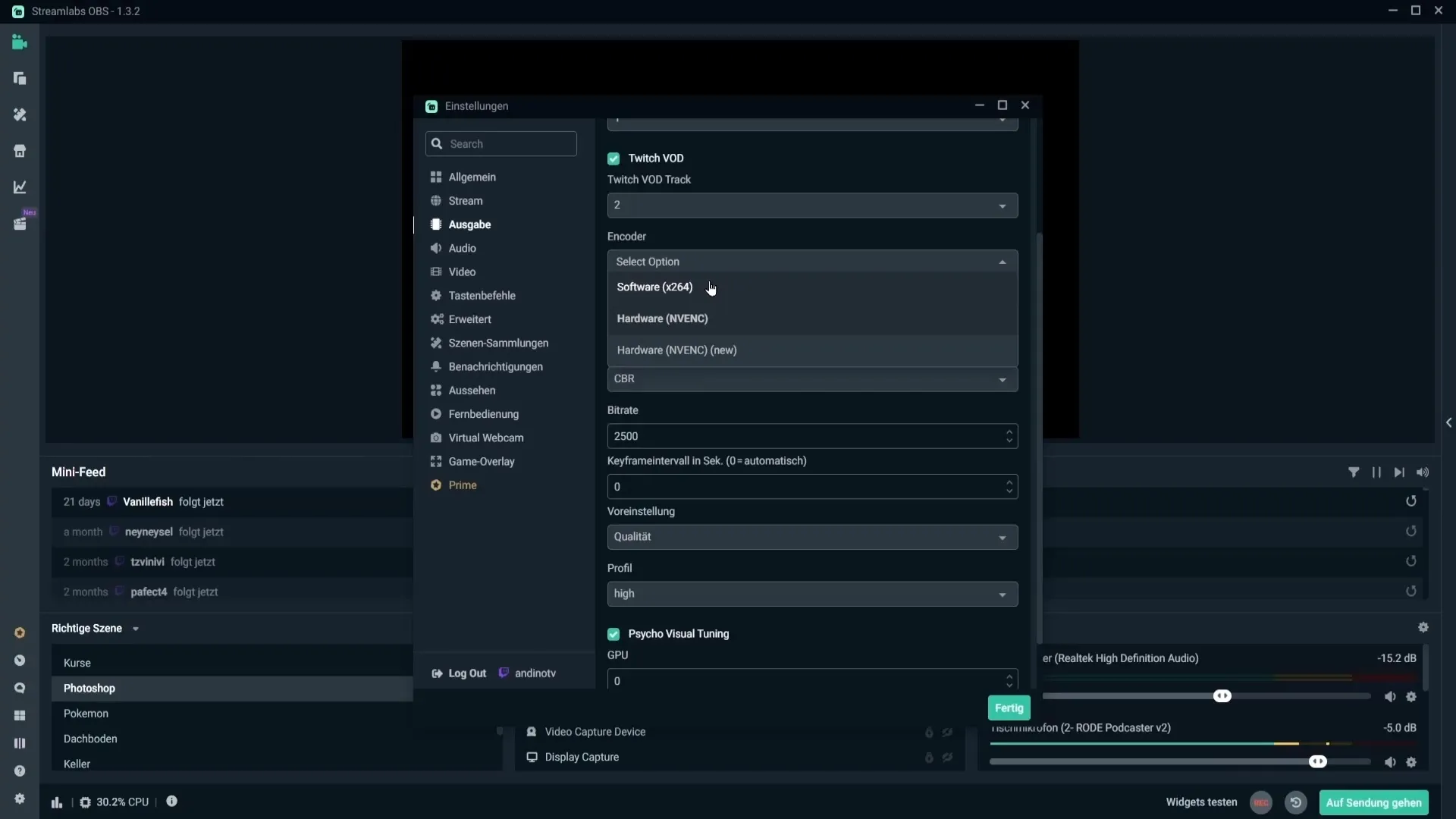The width and height of the screenshot is (1456, 819).
Task: Adjust the RODE Podcaster volume slider
Action: (x=1318, y=762)
